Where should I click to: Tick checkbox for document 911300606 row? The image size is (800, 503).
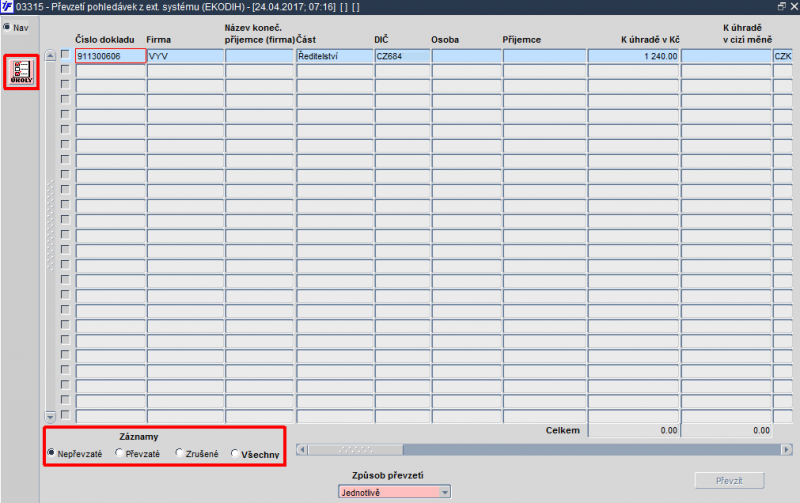(x=65, y=54)
